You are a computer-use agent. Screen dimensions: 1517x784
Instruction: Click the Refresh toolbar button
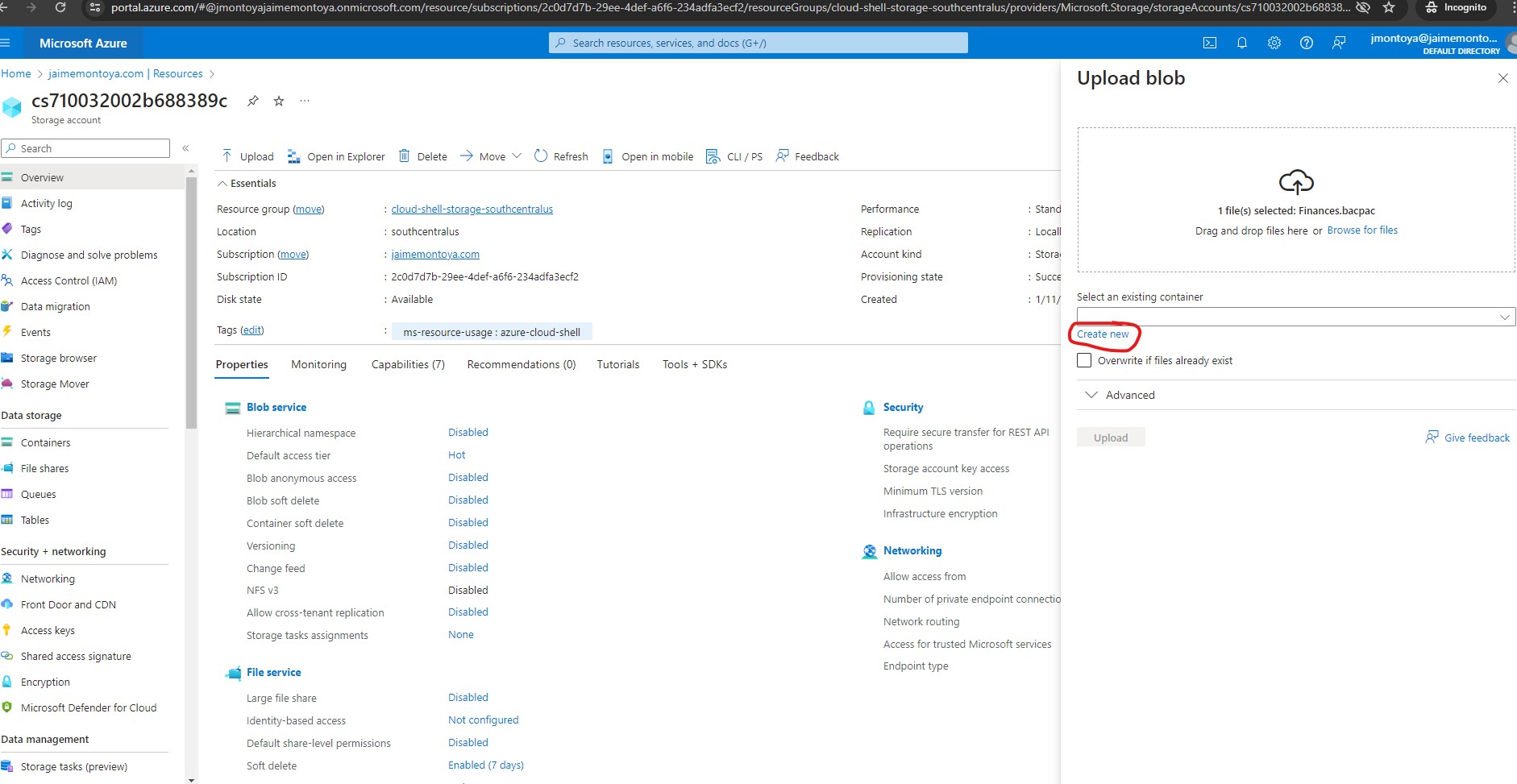(x=561, y=156)
